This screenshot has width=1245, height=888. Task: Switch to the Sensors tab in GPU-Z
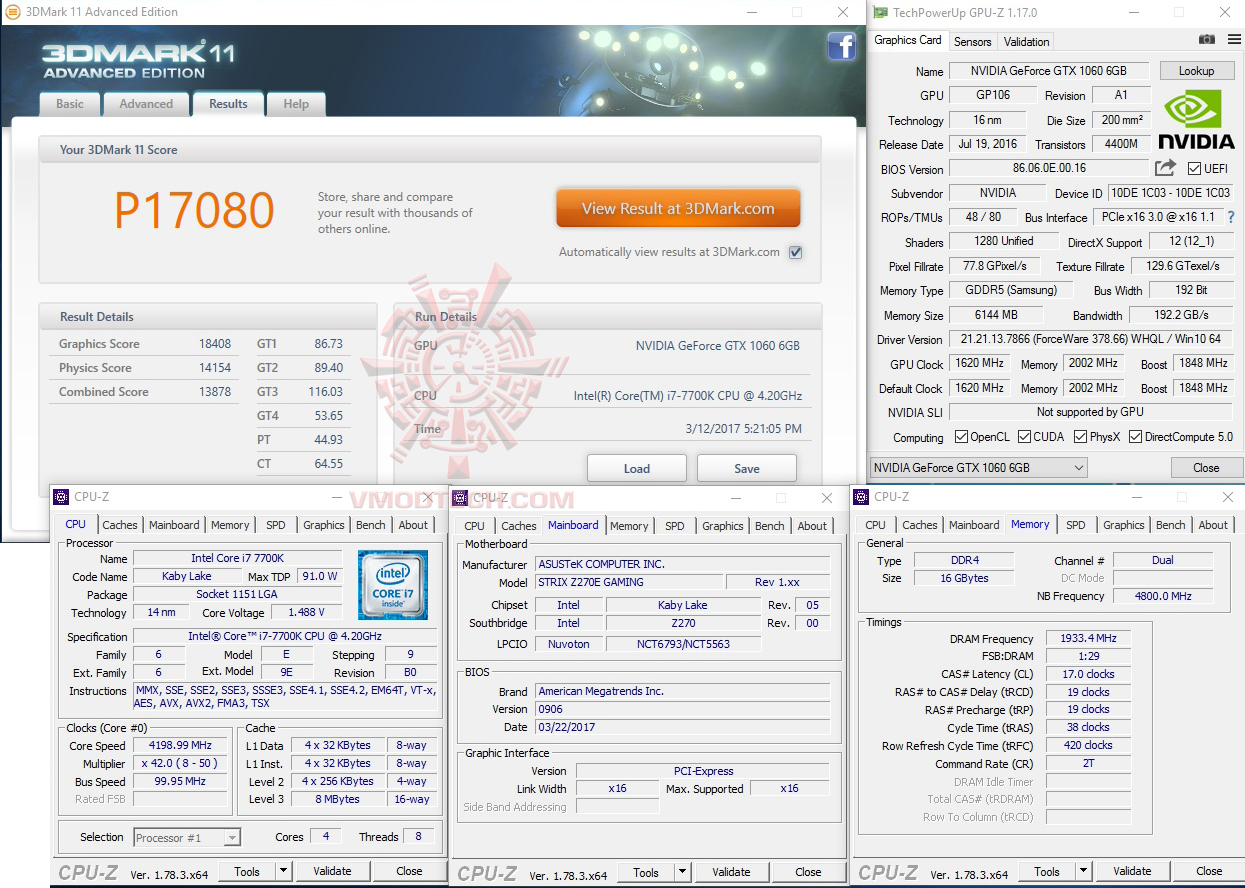(971, 41)
